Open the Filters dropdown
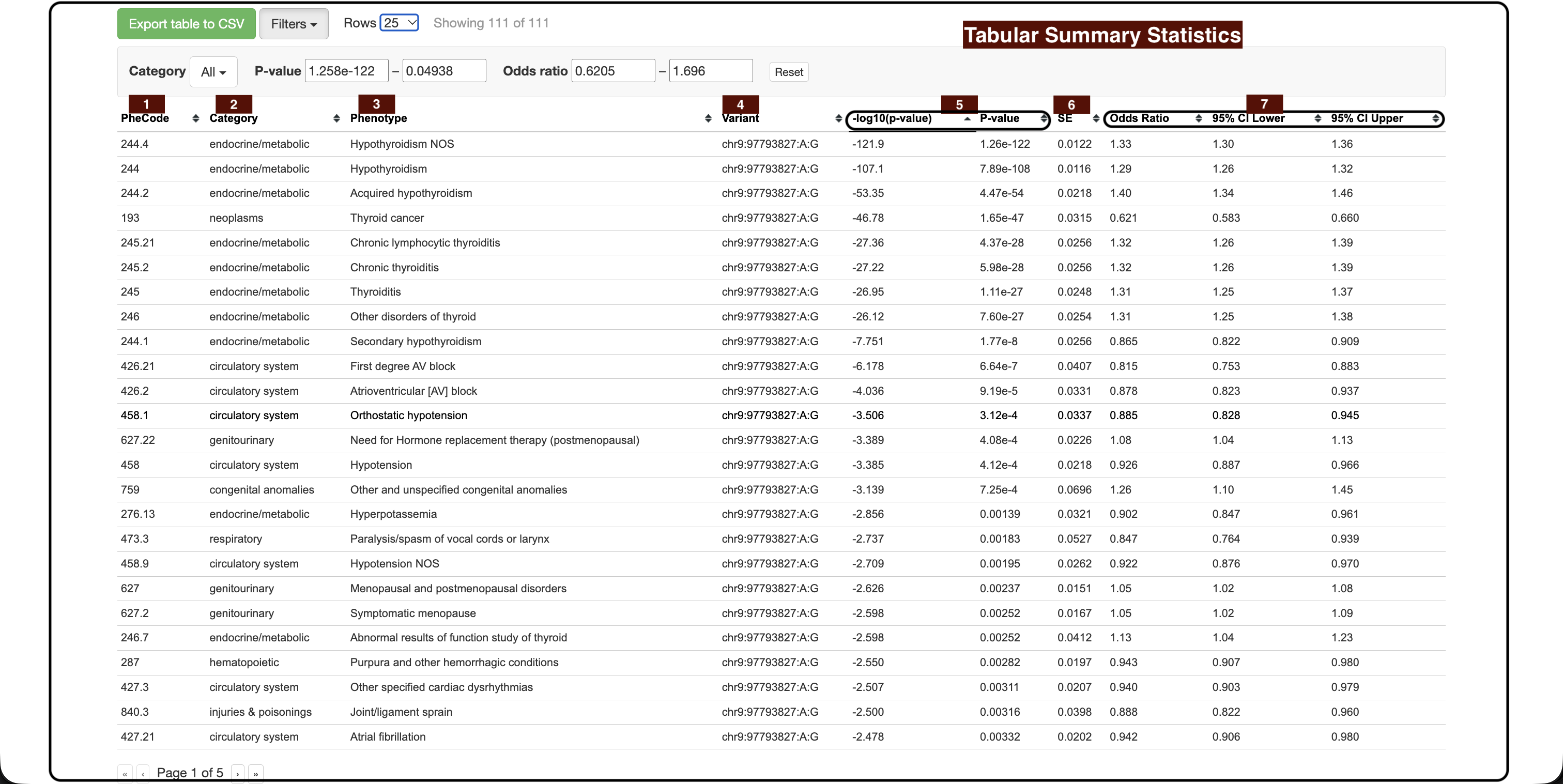Image resolution: width=1563 pixels, height=784 pixels. tap(294, 24)
